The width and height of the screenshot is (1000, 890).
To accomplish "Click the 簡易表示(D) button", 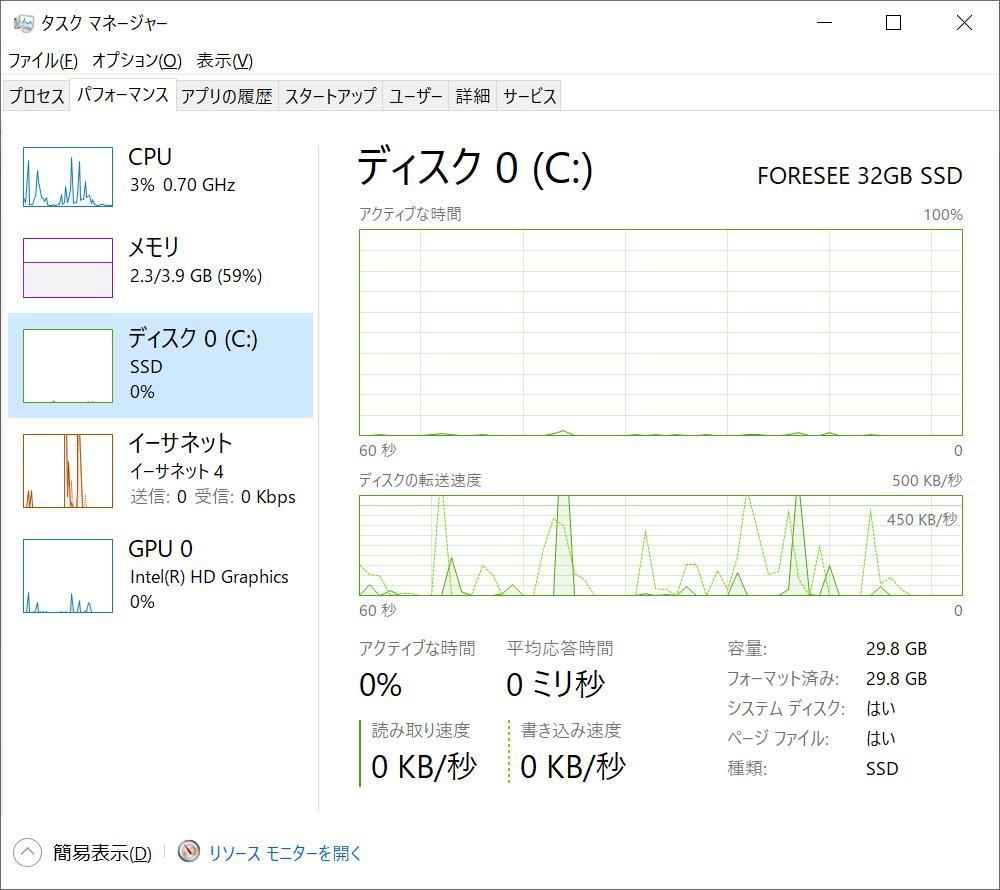I will tap(102, 853).
